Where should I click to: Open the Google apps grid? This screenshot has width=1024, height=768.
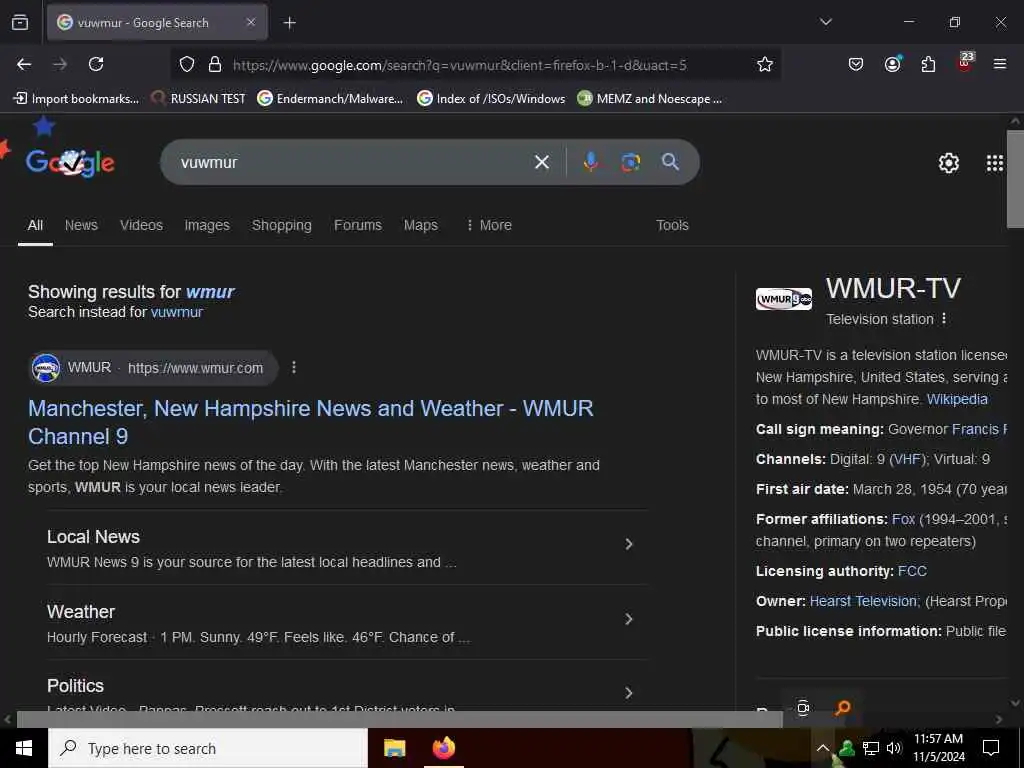995,163
